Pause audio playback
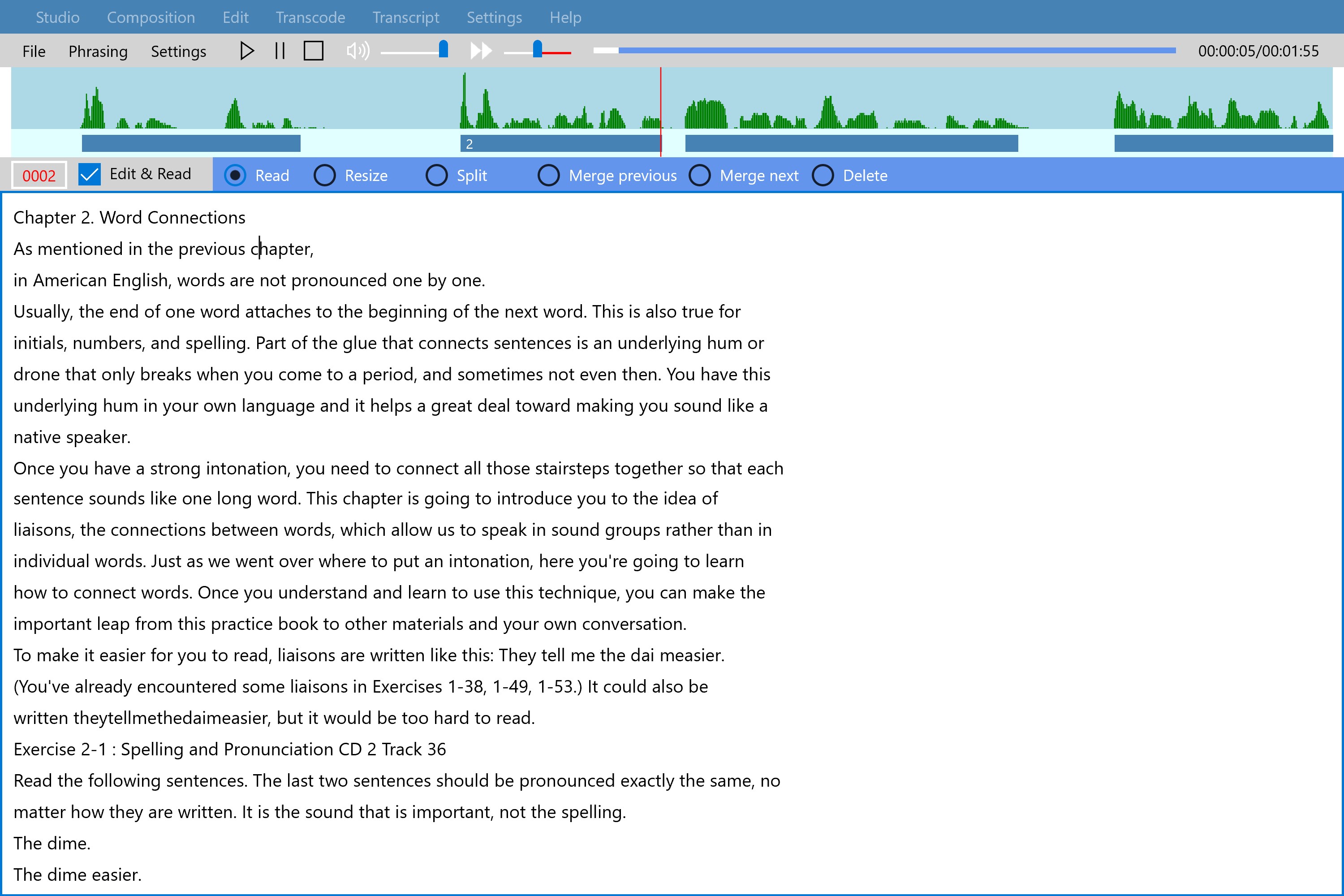 point(280,51)
